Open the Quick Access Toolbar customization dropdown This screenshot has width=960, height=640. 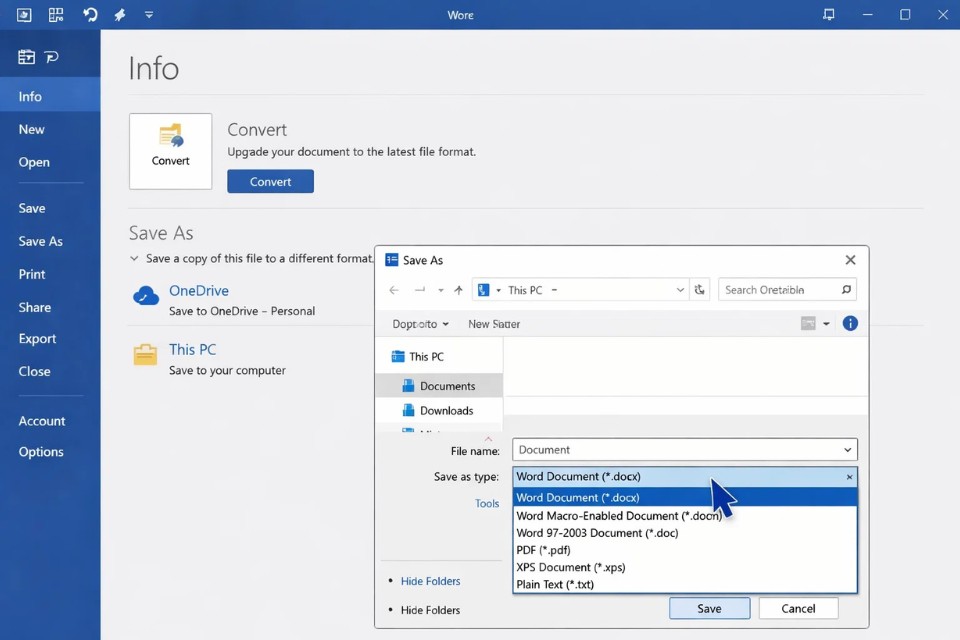[149, 14]
